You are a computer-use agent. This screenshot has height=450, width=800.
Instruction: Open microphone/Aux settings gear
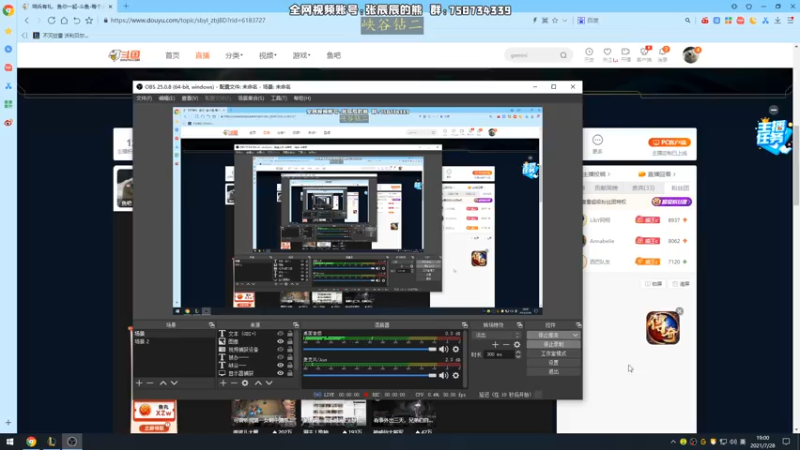pyautogui.click(x=456, y=376)
